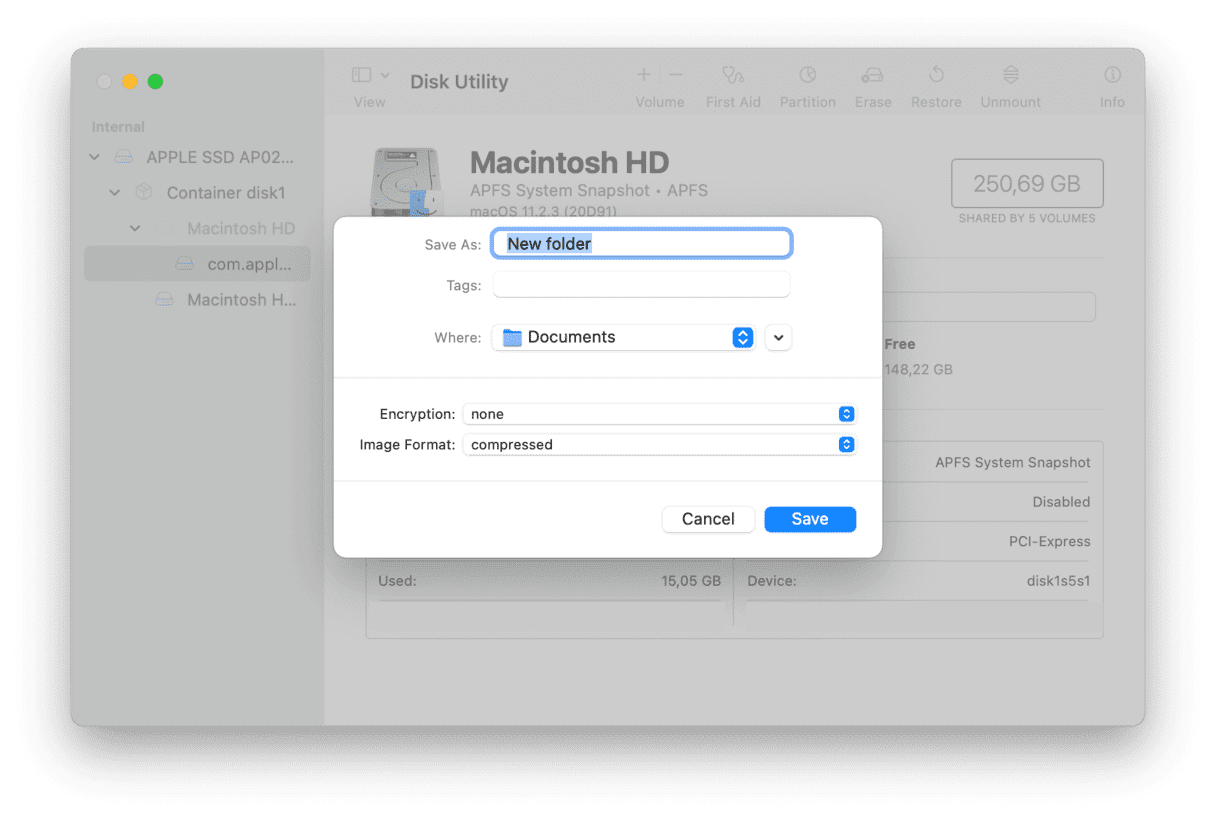Click the 250,69 GB capacity box
The height and width of the screenshot is (820, 1216).
point(1027,184)
